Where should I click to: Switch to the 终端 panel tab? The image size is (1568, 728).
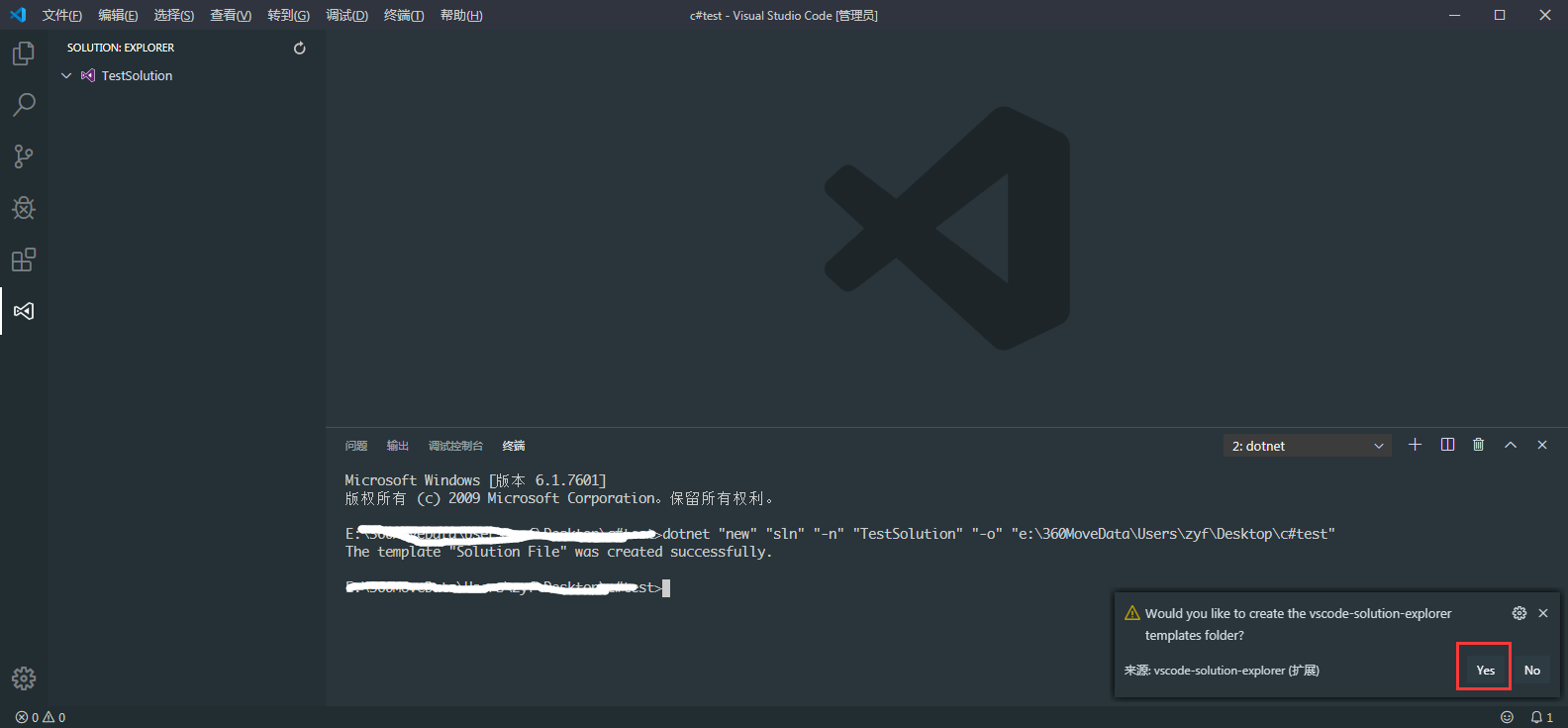514,446
